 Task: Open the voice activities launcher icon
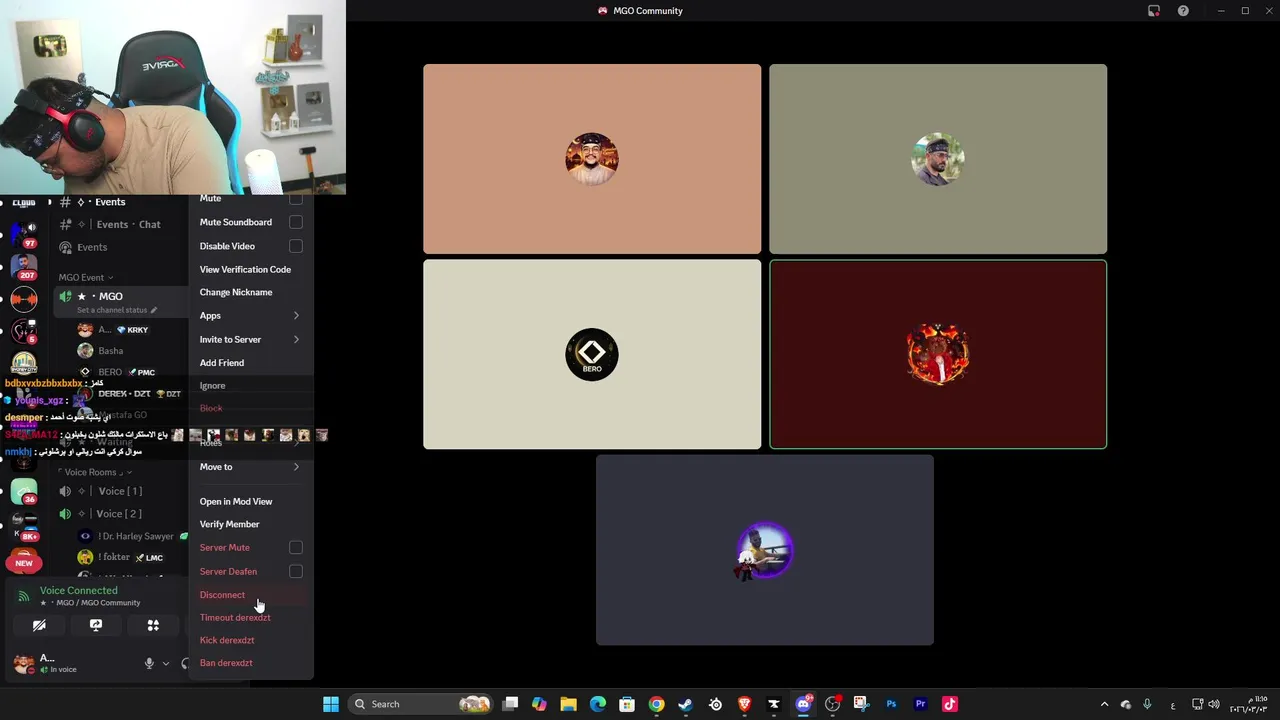pos(153,625)
